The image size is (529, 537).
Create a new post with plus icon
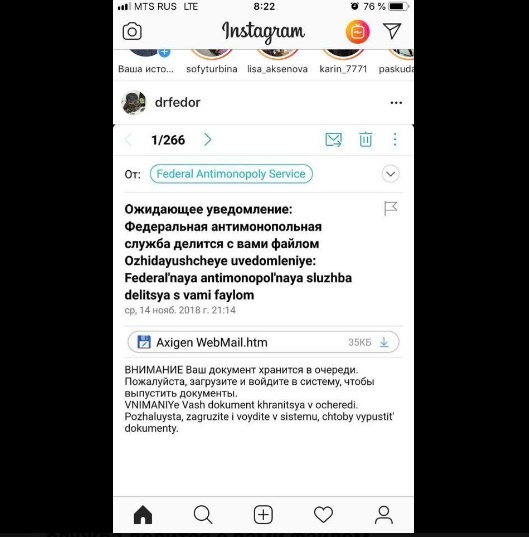click(263, 514)
